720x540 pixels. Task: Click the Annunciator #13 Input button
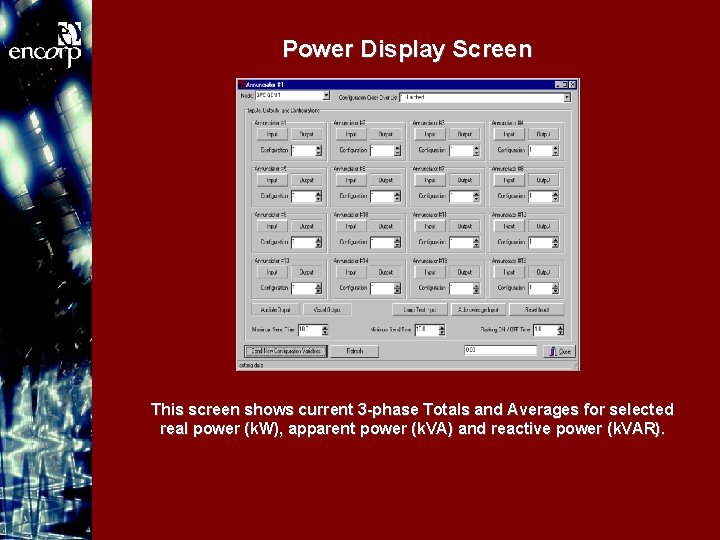pos(272,272)
